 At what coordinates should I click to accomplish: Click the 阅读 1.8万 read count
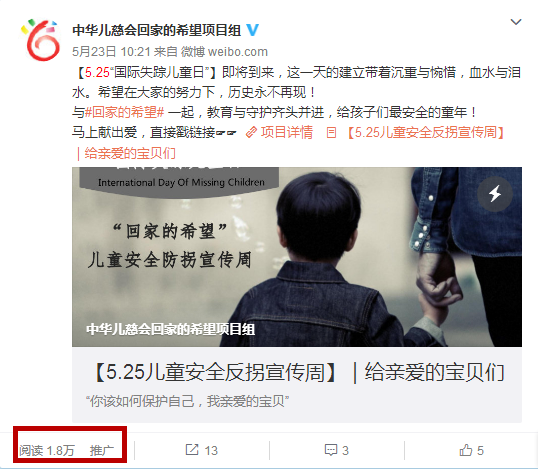click(x=47, y=450)
